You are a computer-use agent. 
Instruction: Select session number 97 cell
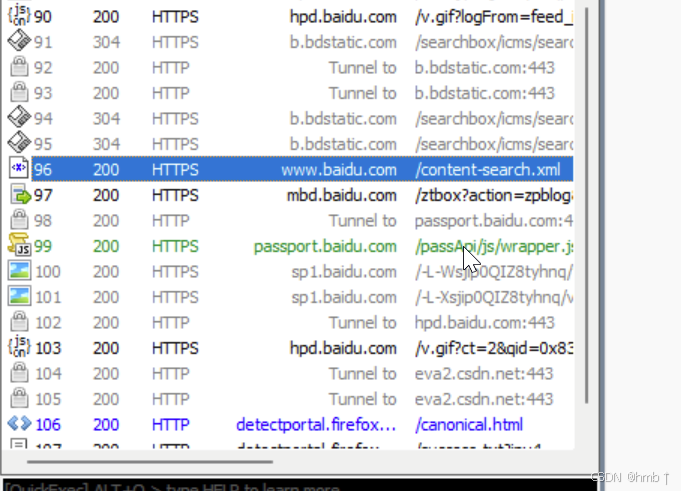click(43, 195)
